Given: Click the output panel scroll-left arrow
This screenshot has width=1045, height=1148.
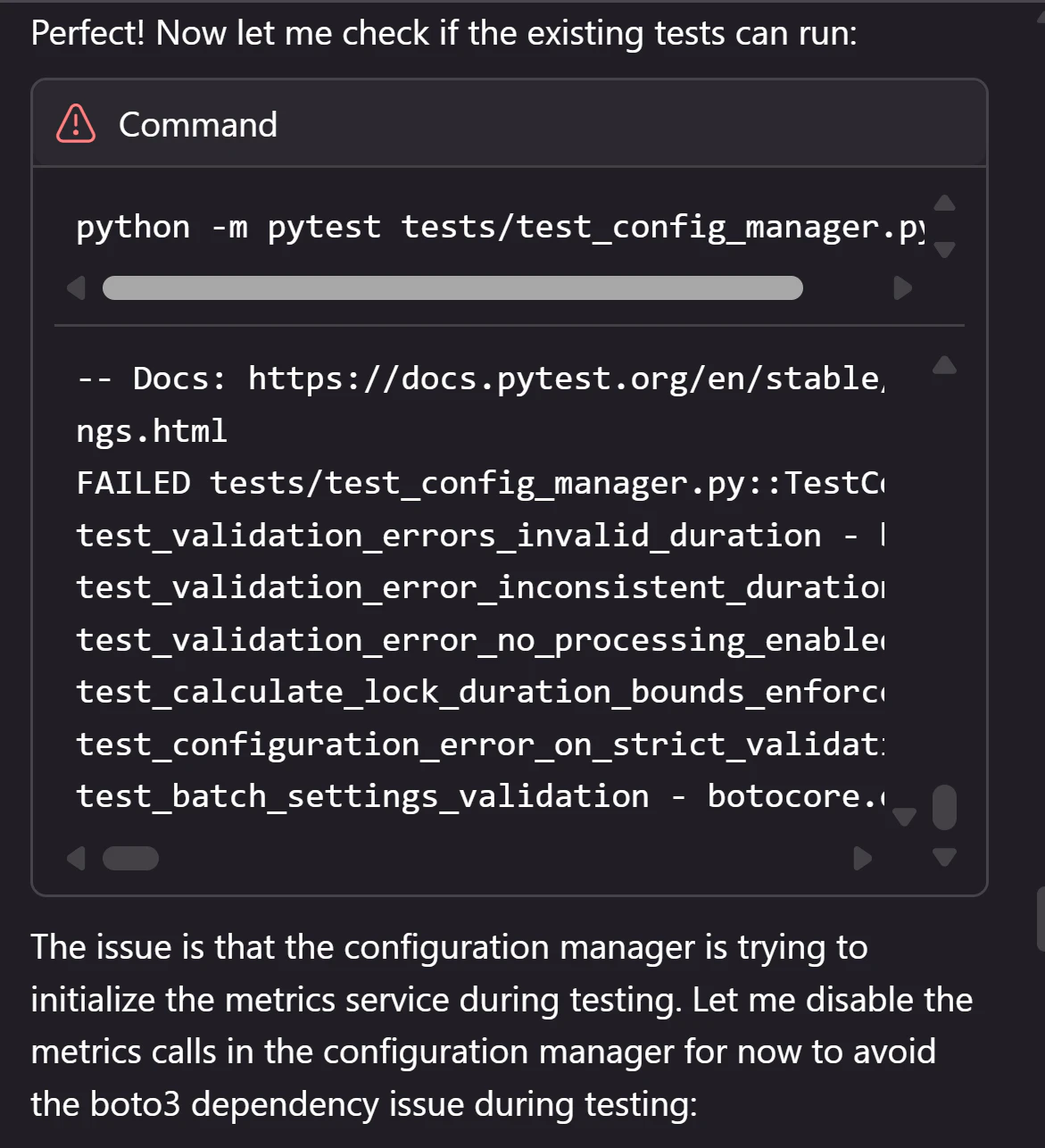Looking at the screenshot, I should 77,859.
